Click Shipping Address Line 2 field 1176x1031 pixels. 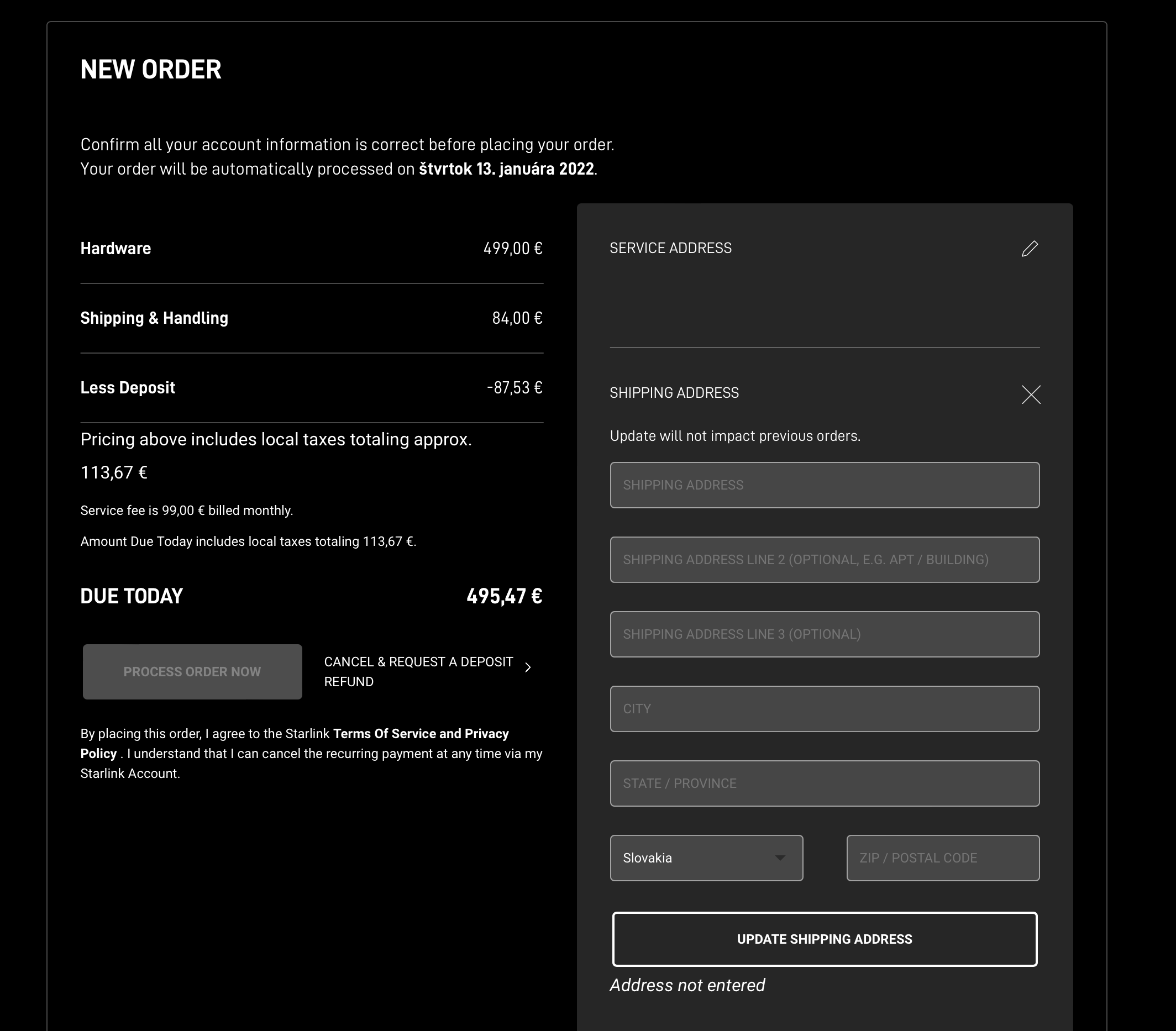824,560
